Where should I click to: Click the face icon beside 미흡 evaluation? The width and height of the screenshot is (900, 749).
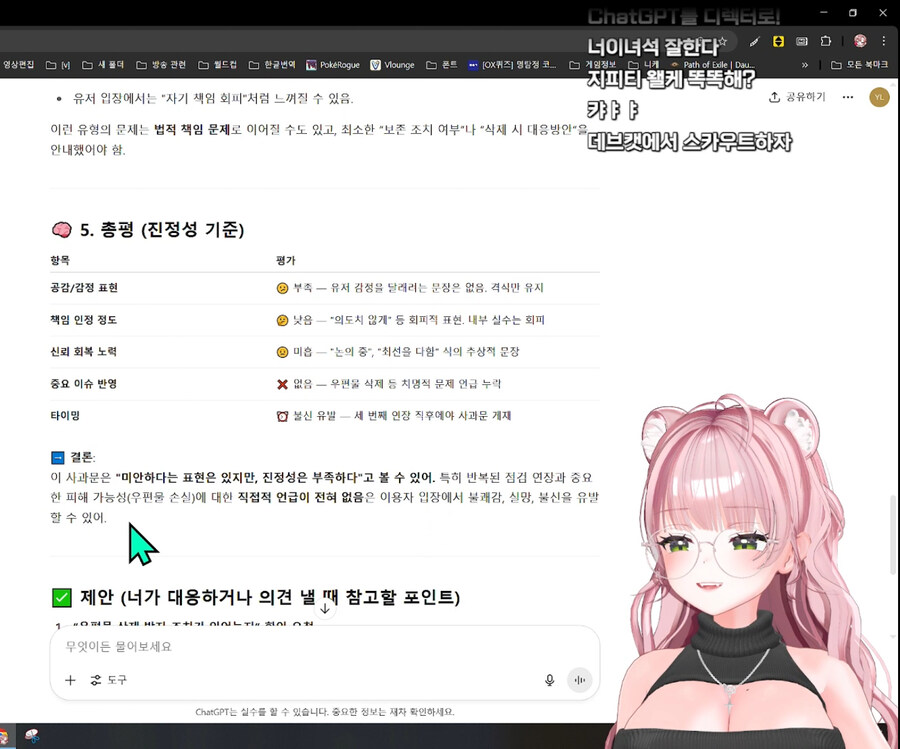click(x=282, y=352)
